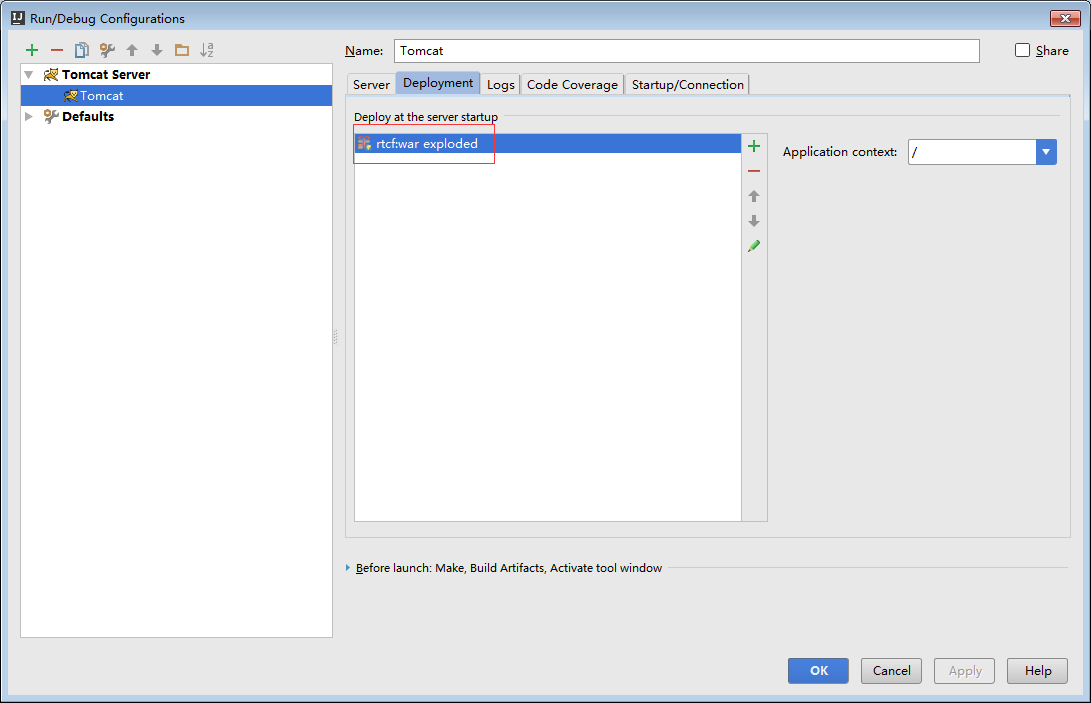Expand the Defaults tree node
The image size is (1091, 703).
[x=29, y=116]
